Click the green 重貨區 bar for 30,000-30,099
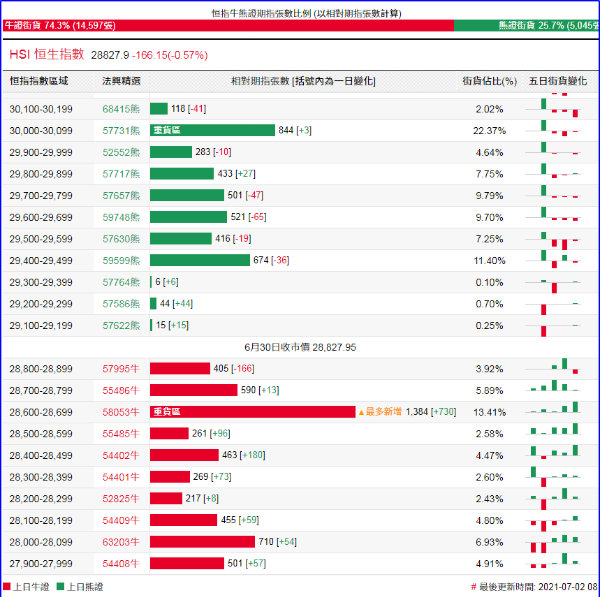 212,130
